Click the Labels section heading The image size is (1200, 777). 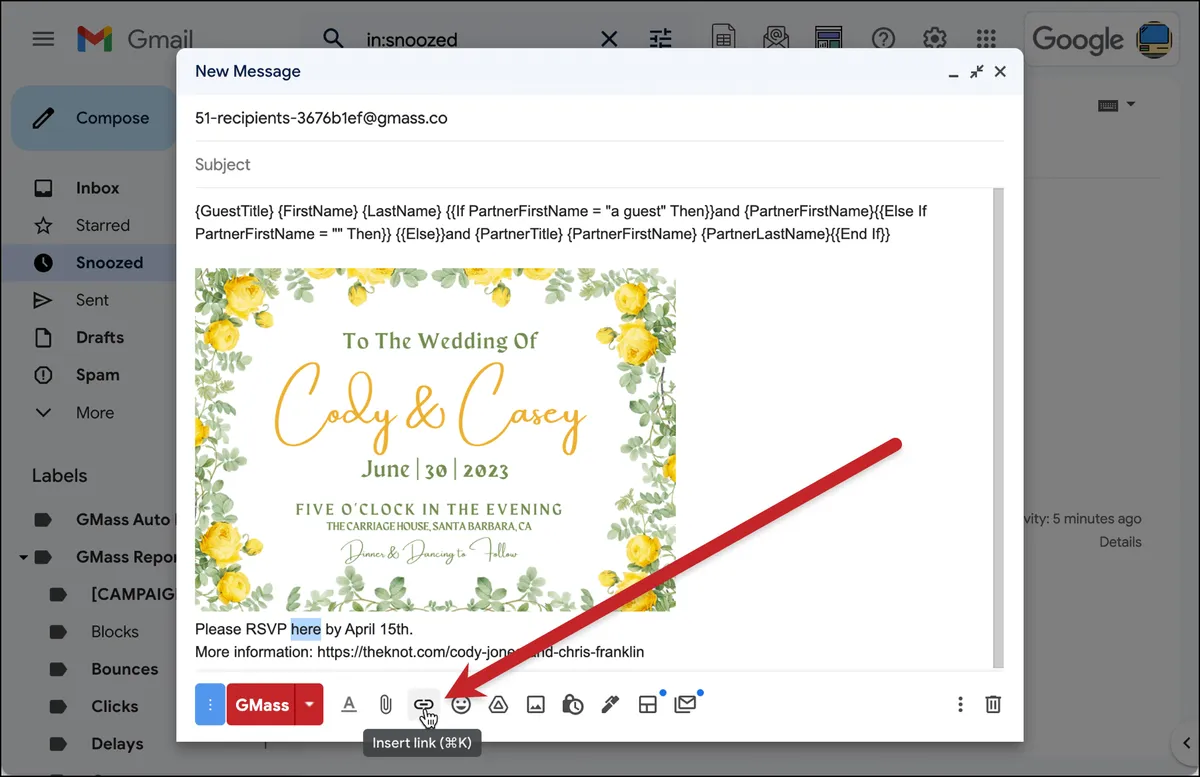59,476
